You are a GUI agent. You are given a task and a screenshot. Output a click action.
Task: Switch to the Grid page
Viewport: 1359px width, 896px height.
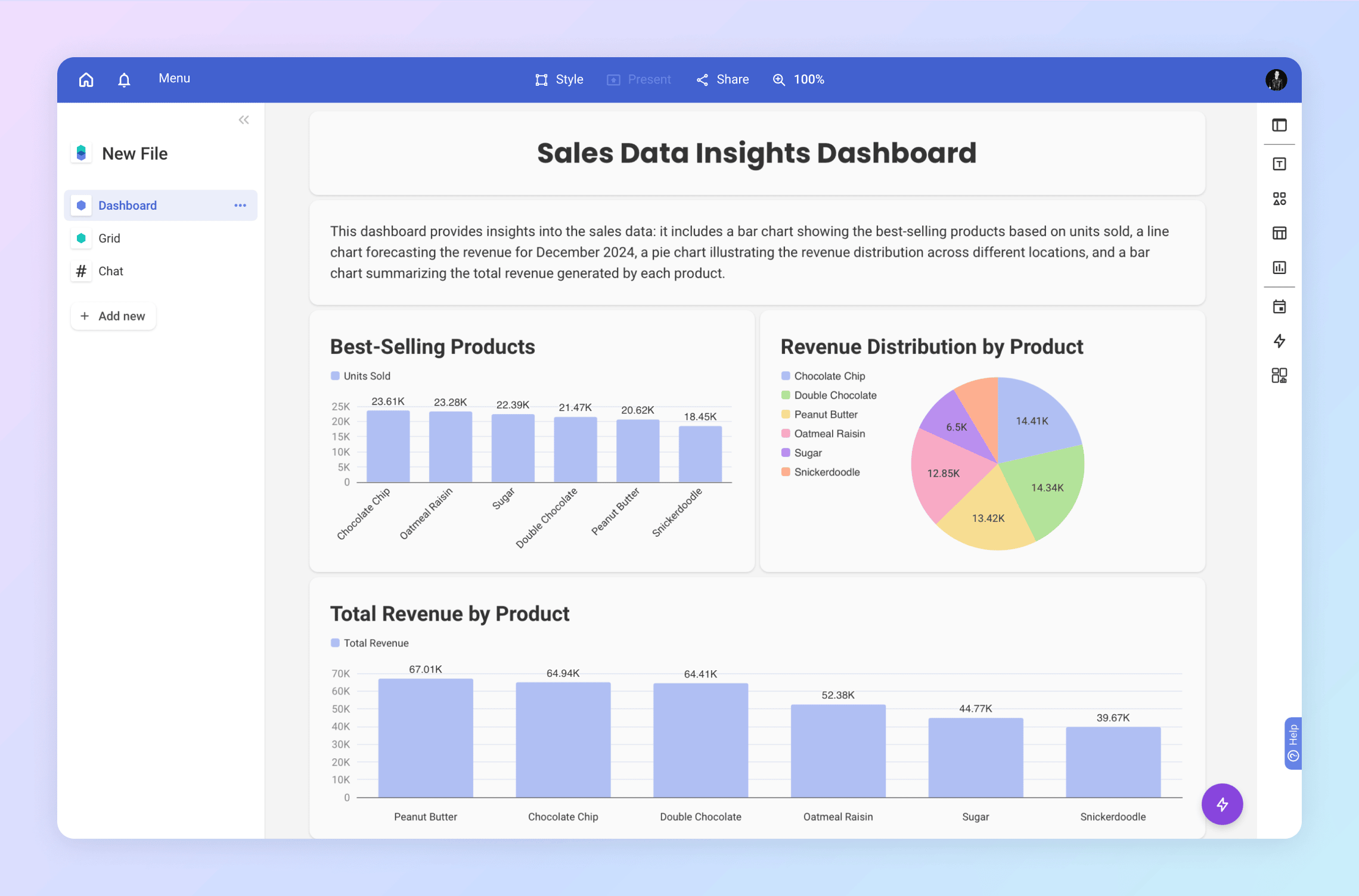tap(109, 238)
